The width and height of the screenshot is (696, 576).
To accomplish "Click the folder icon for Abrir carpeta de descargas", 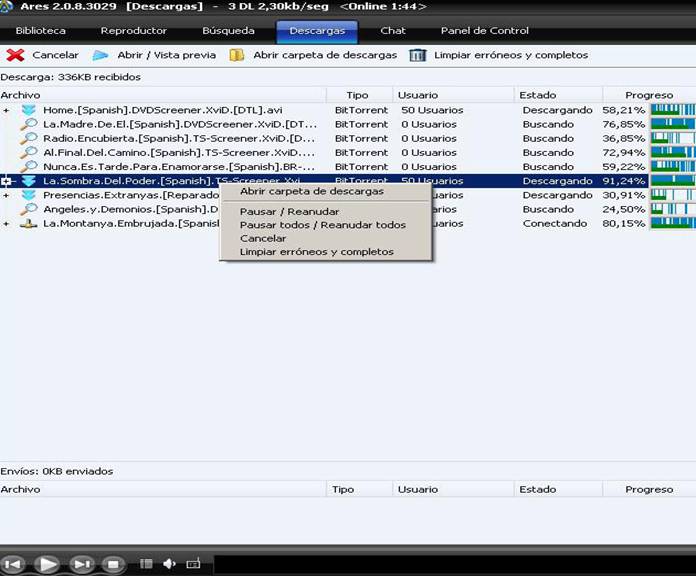I will coord(237,55).
